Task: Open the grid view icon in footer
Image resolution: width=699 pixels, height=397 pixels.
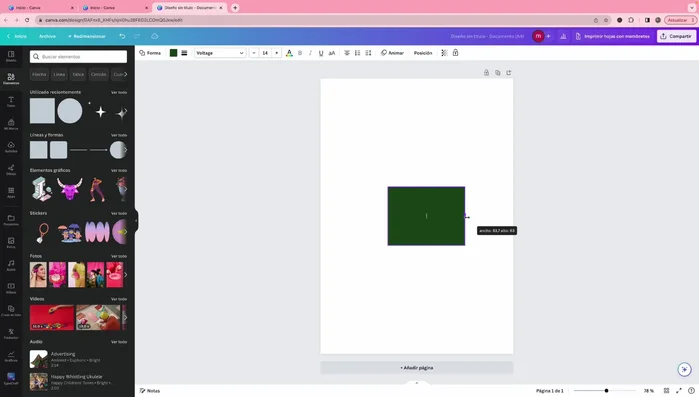Action: click(666, 391)
